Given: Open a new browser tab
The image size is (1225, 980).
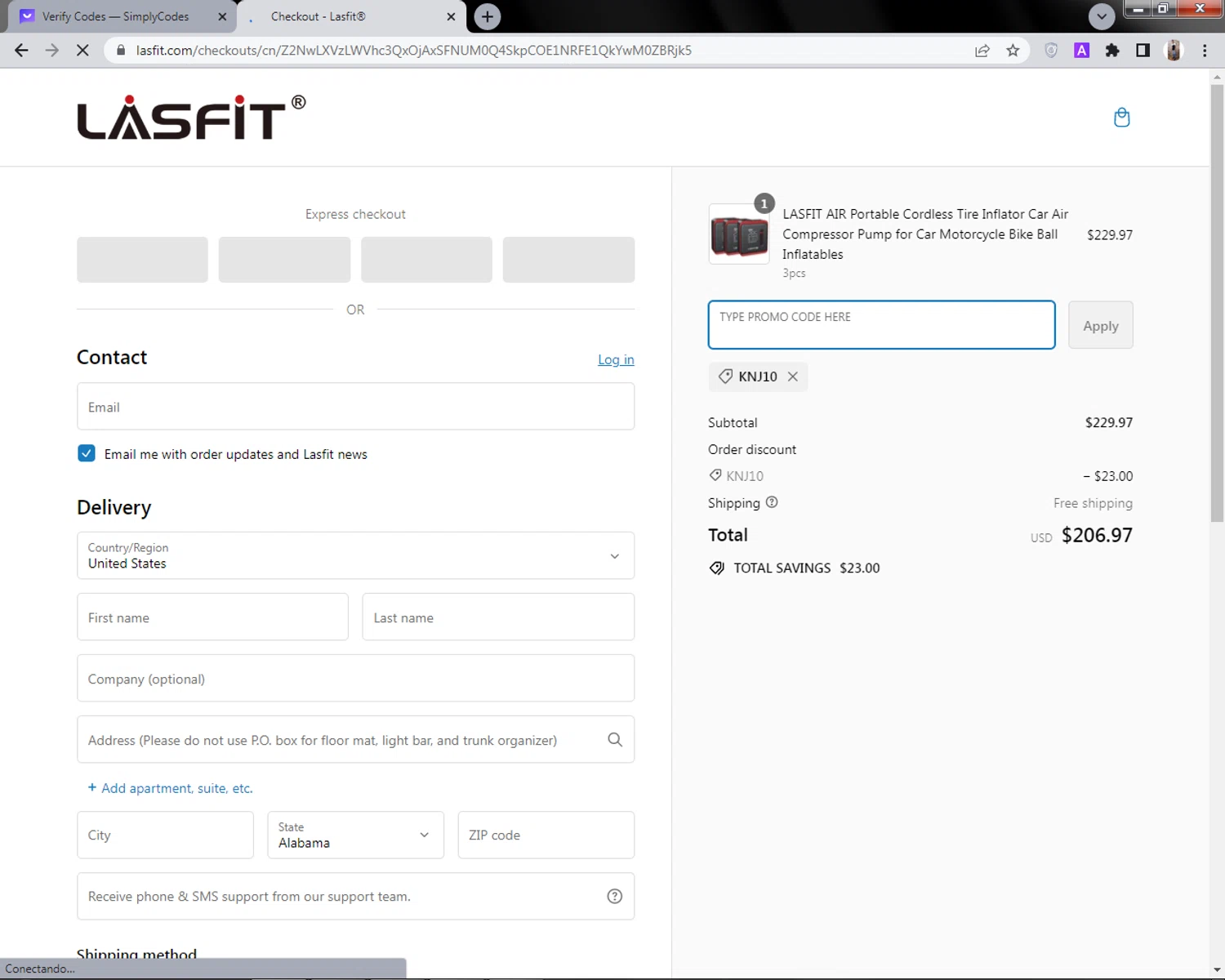Looking at the screenshot, I should (x=488, y=16).
